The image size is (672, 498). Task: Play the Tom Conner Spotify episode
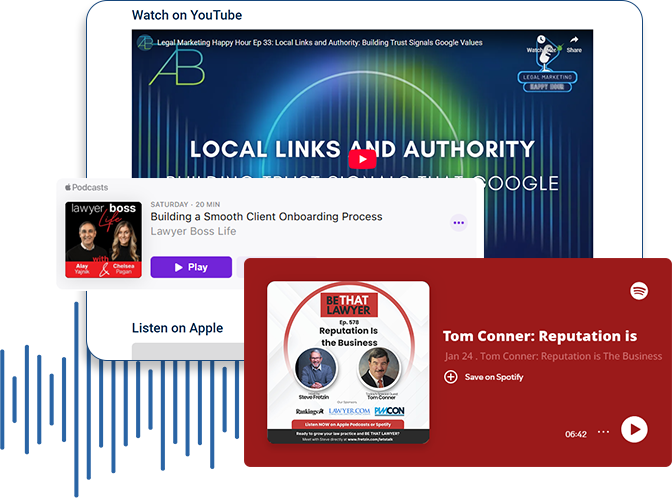click(634, 429)
